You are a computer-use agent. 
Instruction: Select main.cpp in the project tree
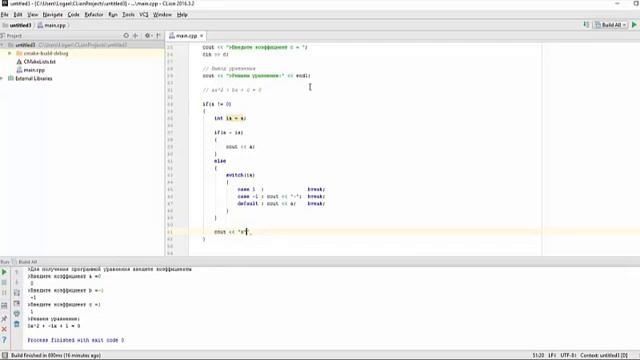tap(31, 70)
